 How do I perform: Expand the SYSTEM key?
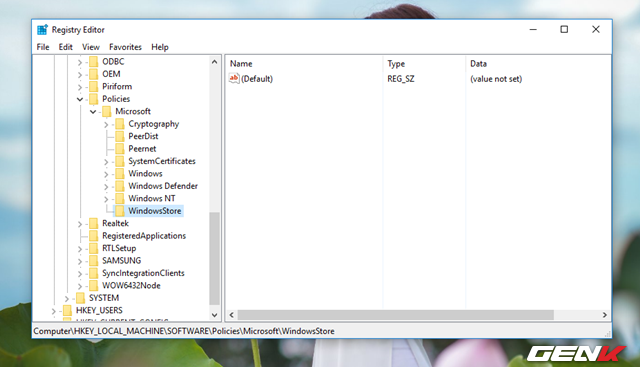point(67,299)
